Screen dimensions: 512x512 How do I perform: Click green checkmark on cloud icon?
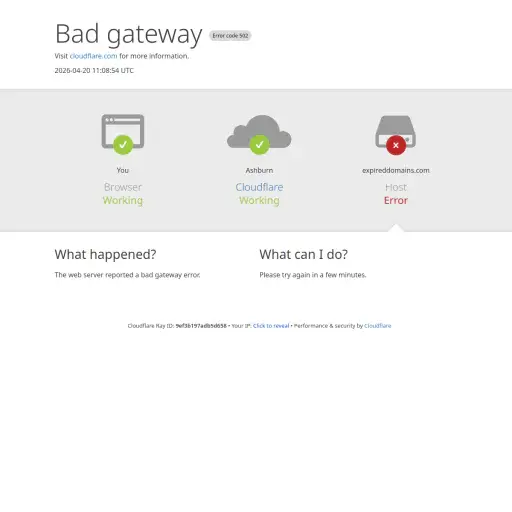[x=259, y=145]
